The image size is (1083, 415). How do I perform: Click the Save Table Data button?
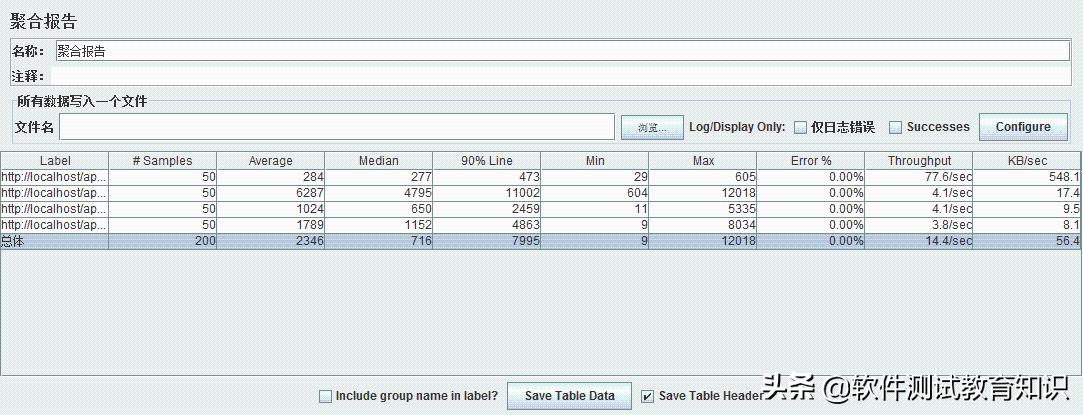click(569, 396)
